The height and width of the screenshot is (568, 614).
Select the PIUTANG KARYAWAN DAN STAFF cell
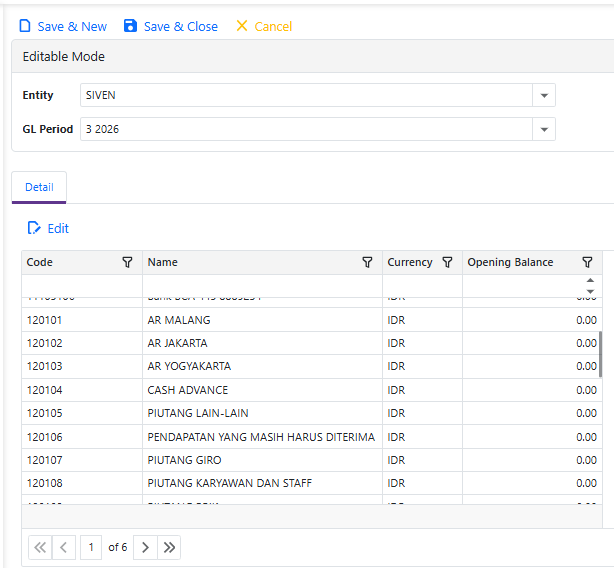click(x=262, y=483)
